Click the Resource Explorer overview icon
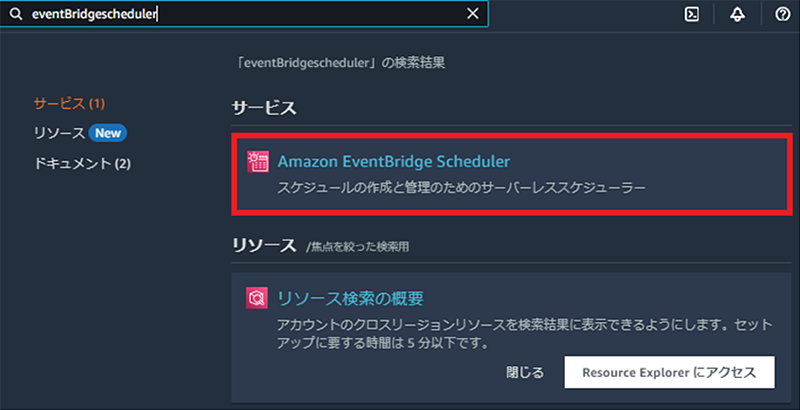This screenshot has height=410, width=800. point(257,298)
